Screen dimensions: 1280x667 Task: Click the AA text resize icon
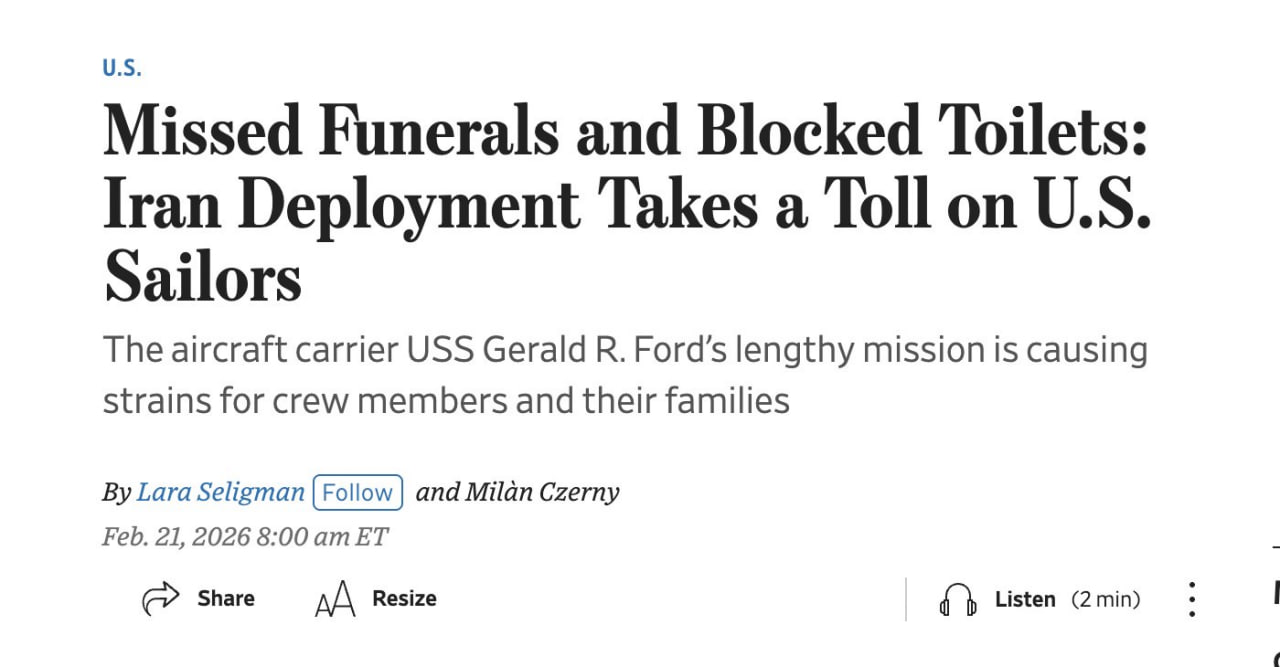335,601
